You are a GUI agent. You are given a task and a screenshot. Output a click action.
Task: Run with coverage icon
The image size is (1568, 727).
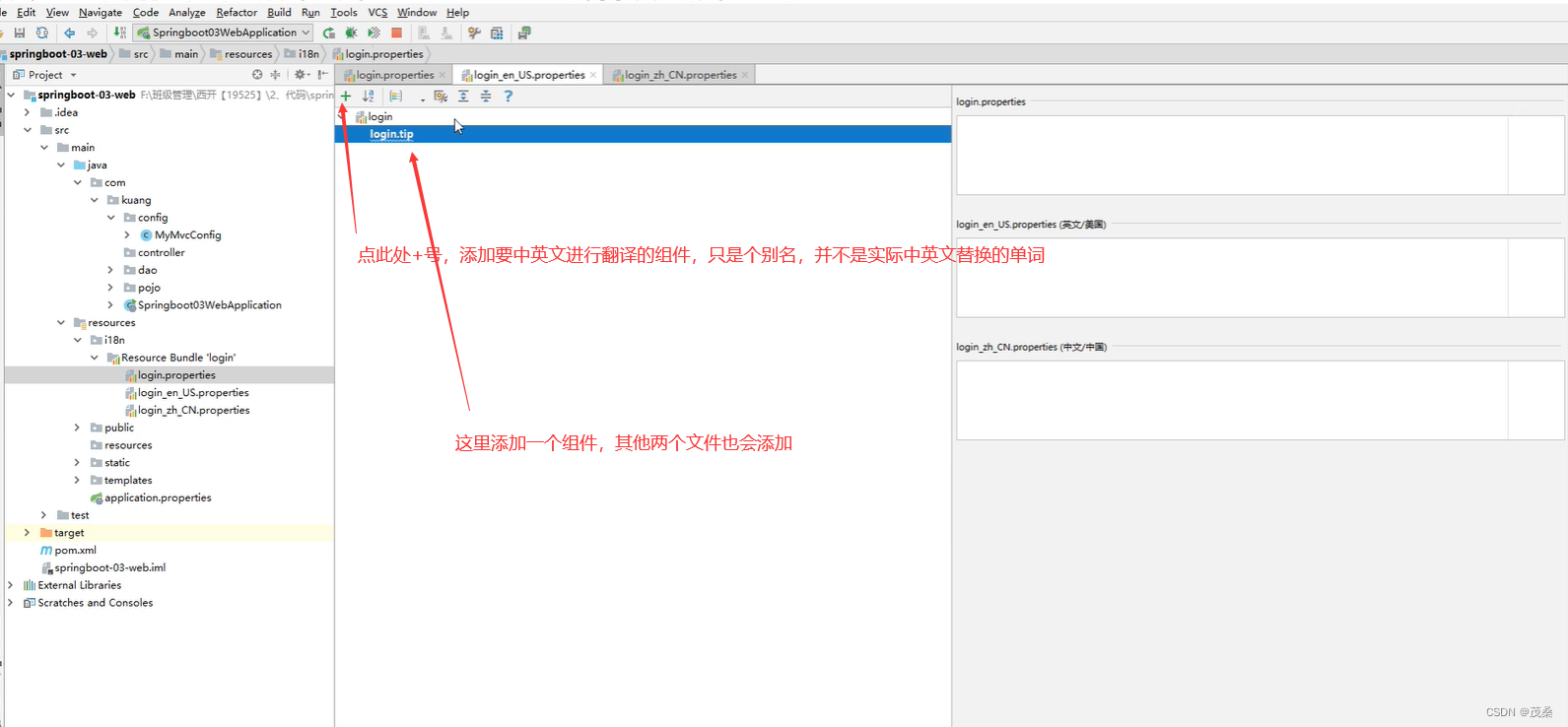point(374,33)
